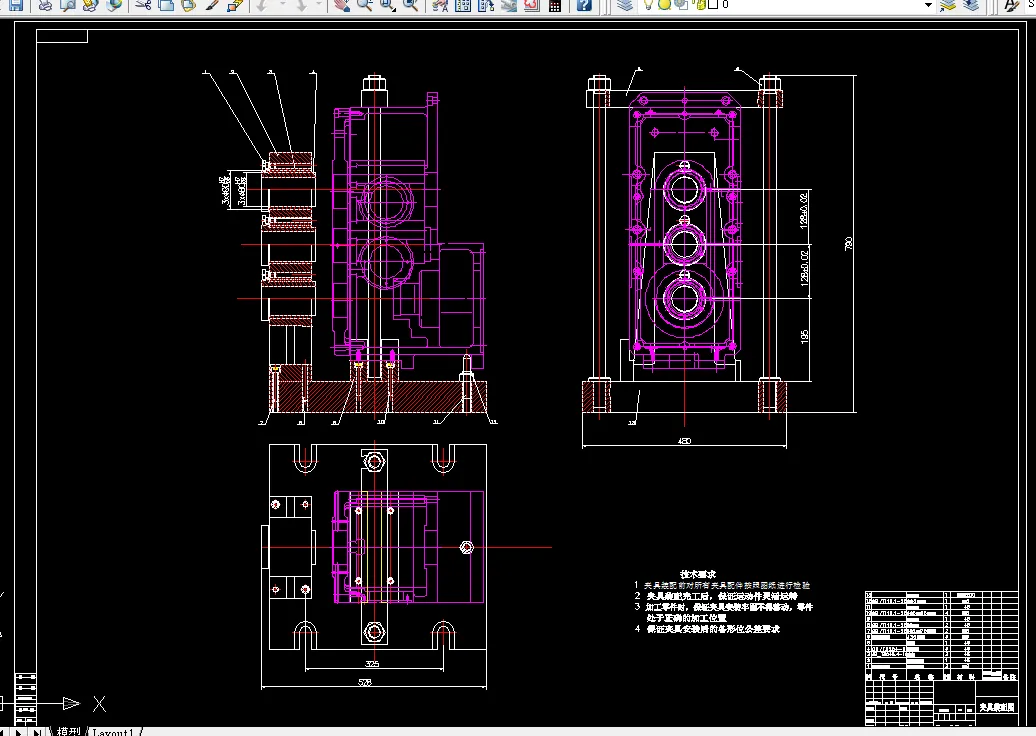Viewport: 1036px width, 736px height.
Task: Click the Redo arrow
Action: [301, 5]
